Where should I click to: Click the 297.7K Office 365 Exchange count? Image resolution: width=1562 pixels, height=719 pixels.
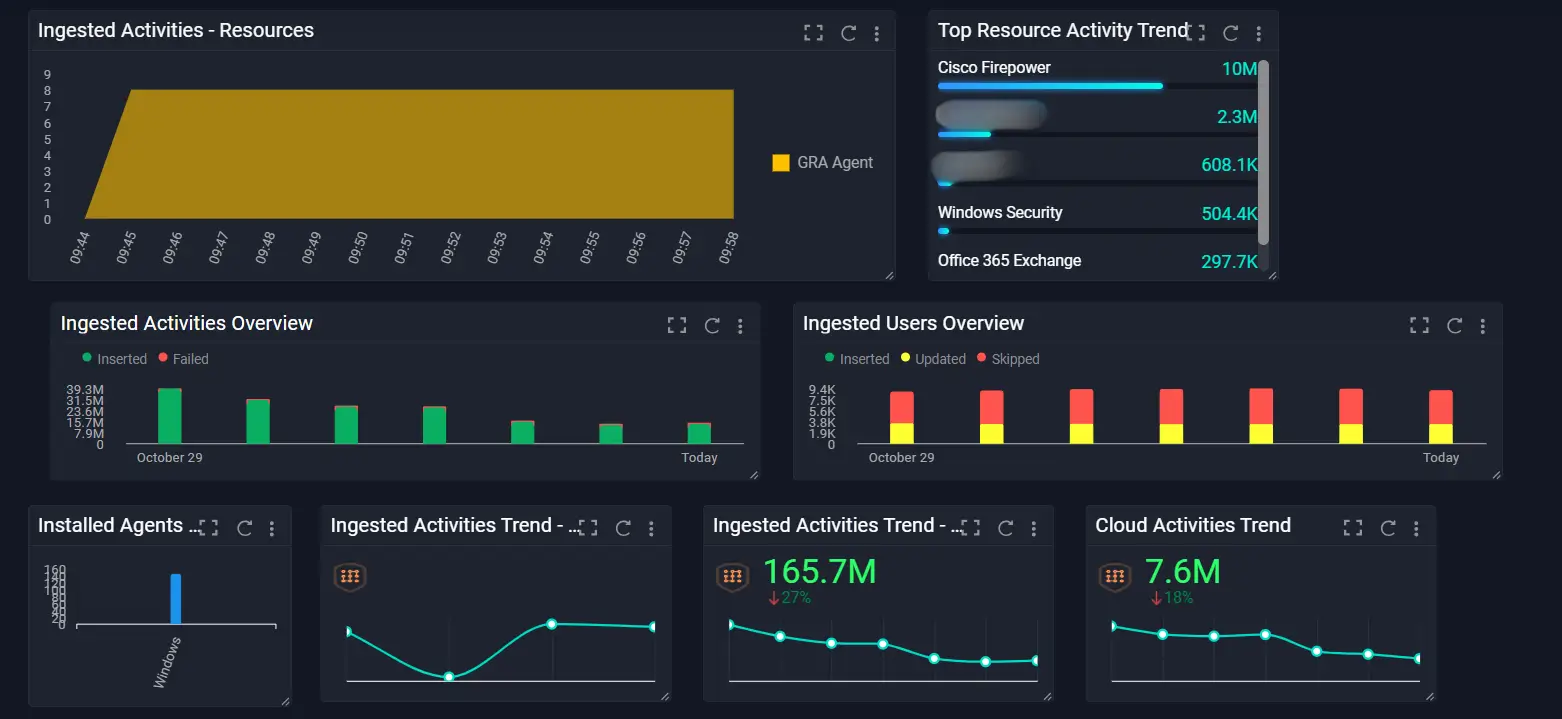click(x=1229, y=262)
